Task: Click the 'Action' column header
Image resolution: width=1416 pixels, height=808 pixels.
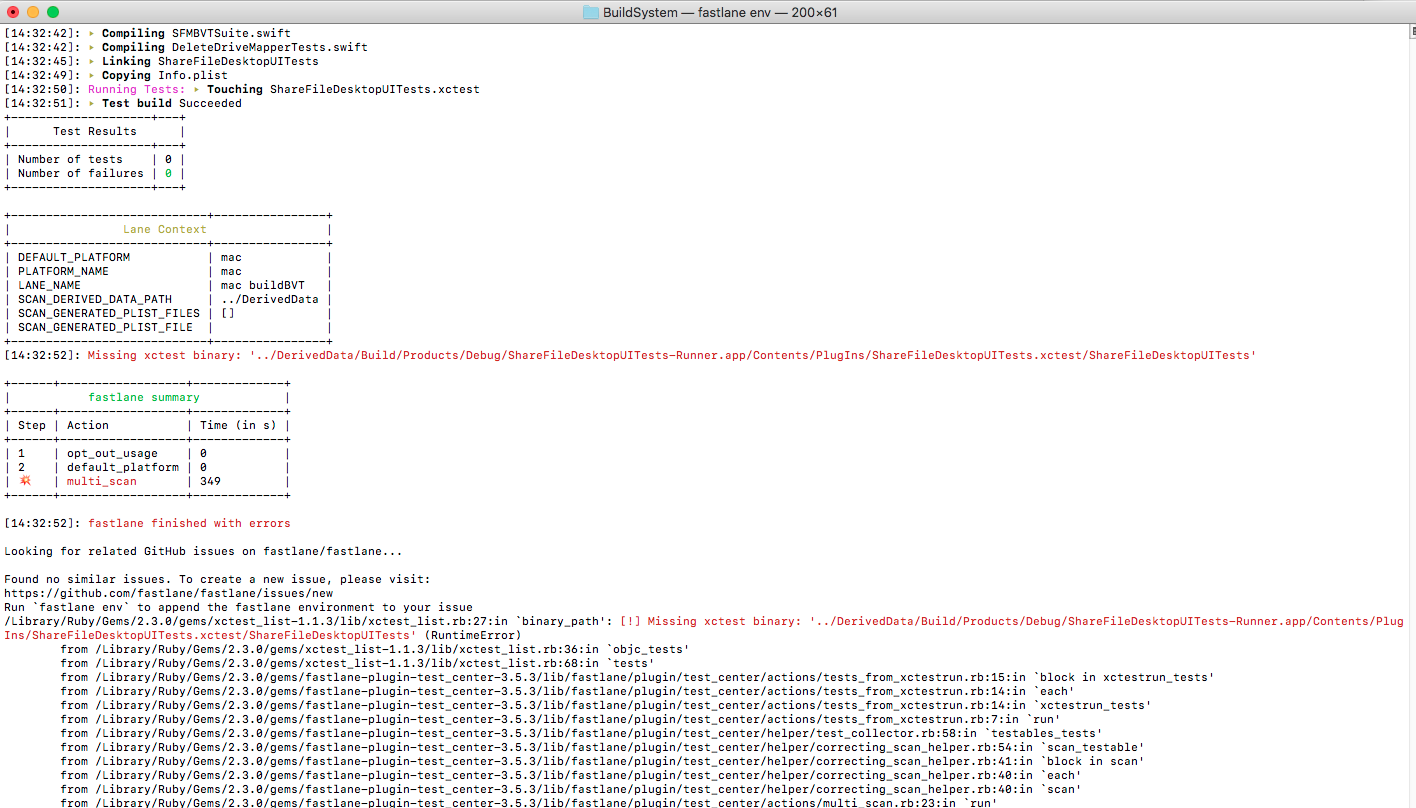Action: 88,425
